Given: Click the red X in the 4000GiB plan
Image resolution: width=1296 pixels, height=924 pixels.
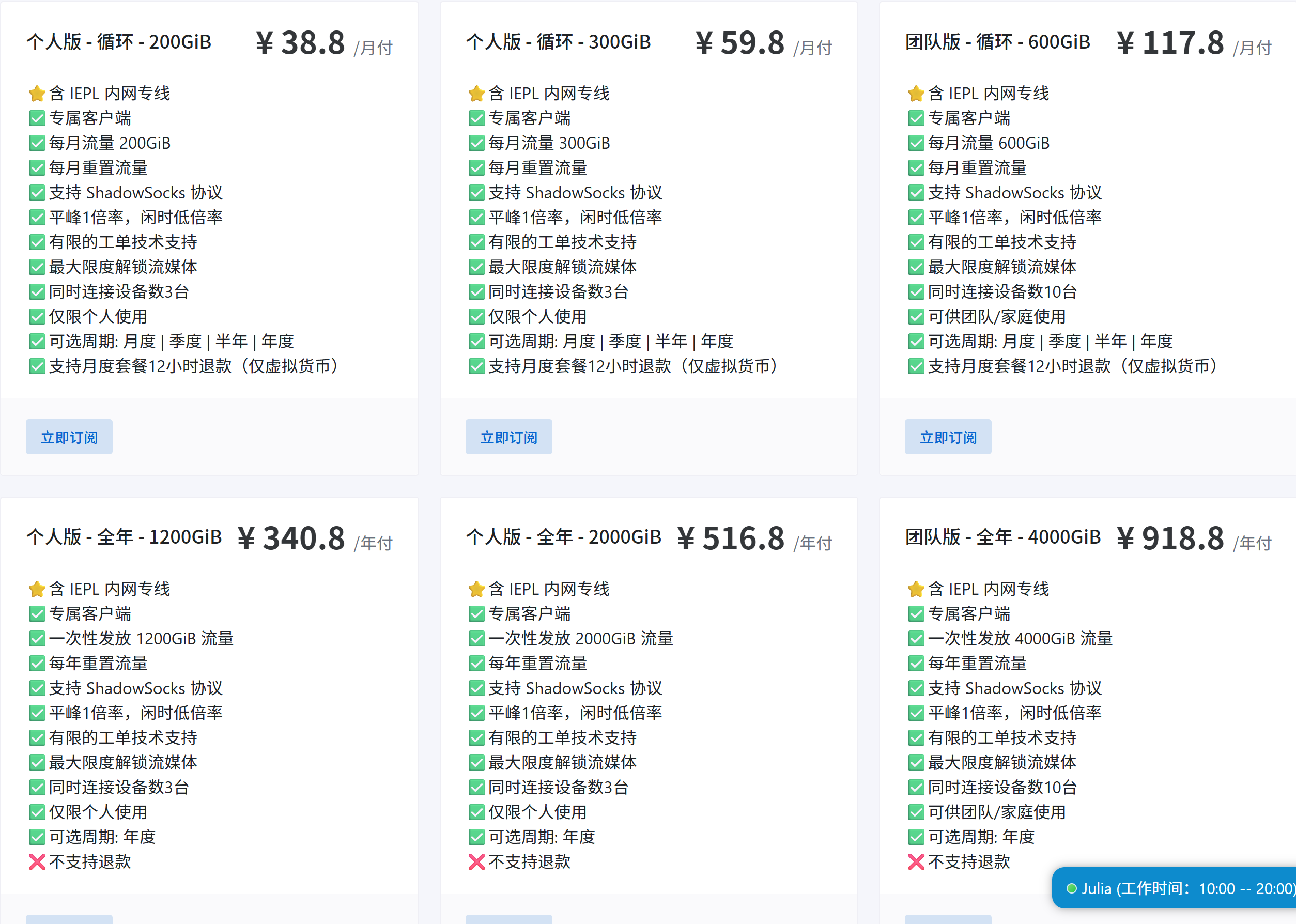Looking at the screenshot, I should 916,862.
